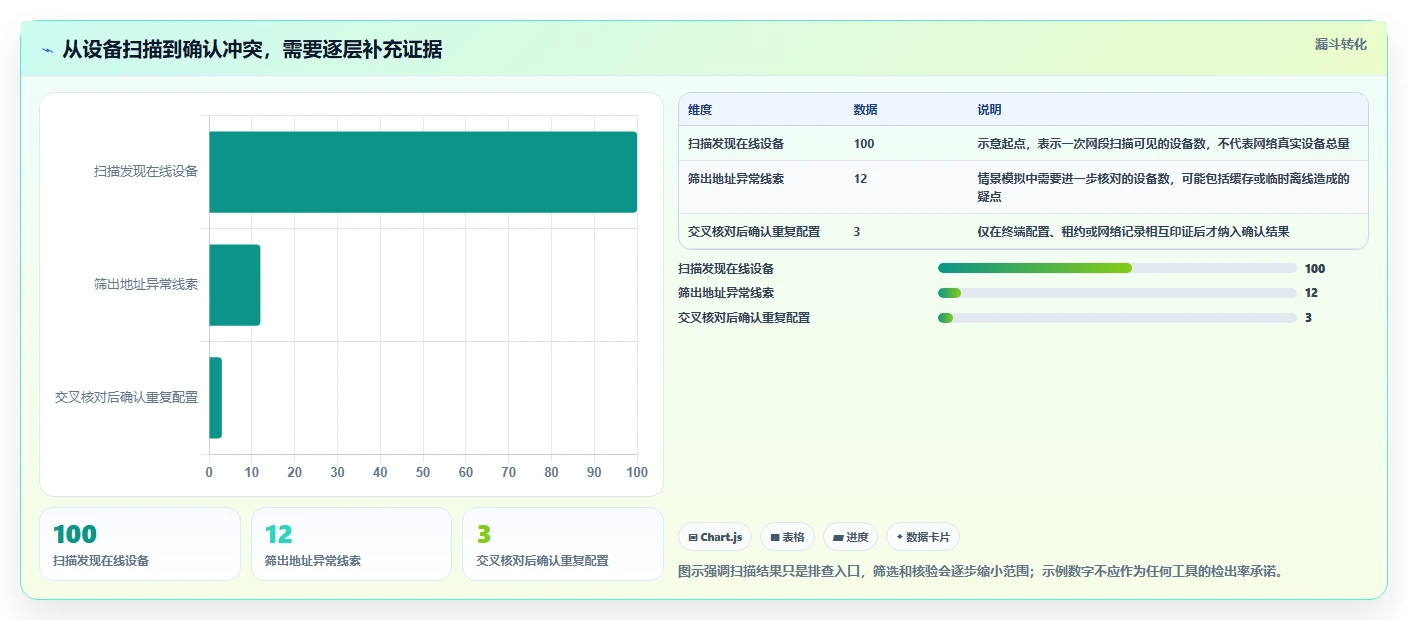The height and width of the screenshot is (620, 1408).
Task: Click the description starting with 情景模拟中
Action: [x=1164, y=188]
